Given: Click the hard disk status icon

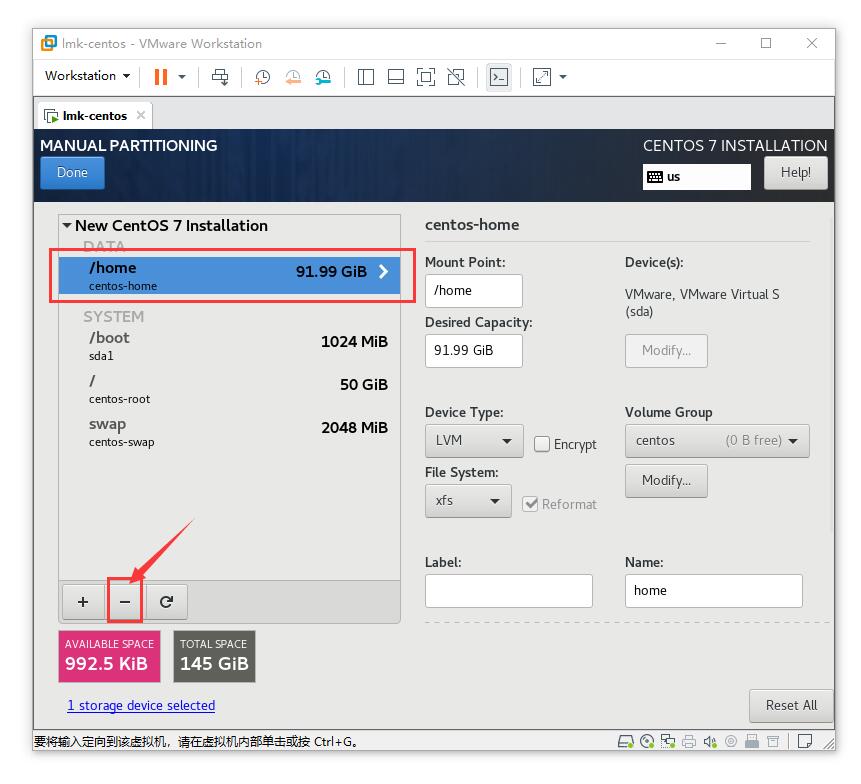Looking at the screenshot, I should click(x=625, y=742).
